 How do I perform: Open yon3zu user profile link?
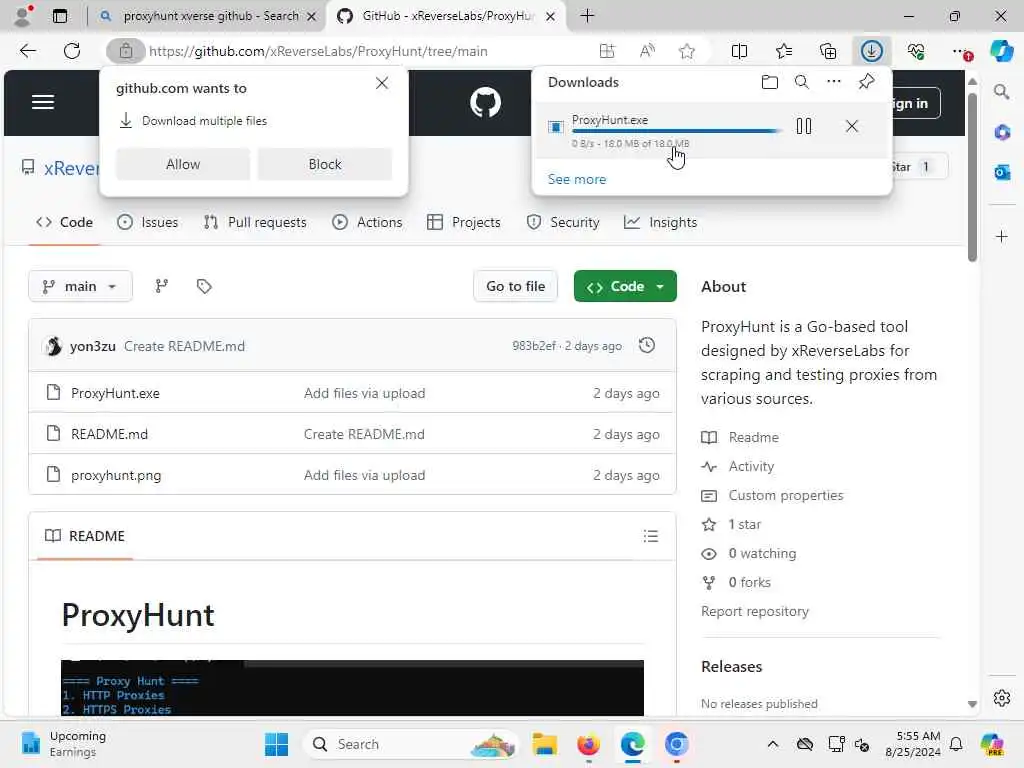(93, 346)
